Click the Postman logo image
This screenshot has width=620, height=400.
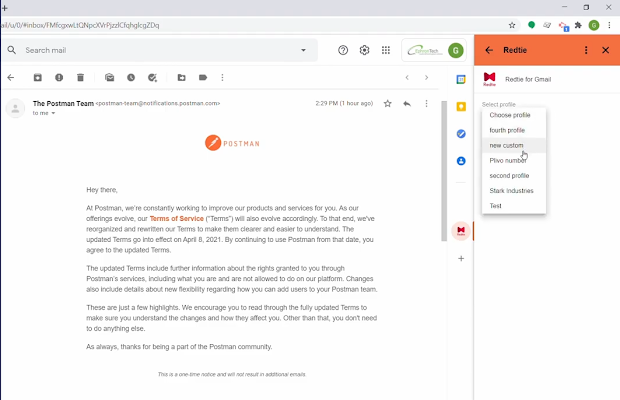[232, 143]
